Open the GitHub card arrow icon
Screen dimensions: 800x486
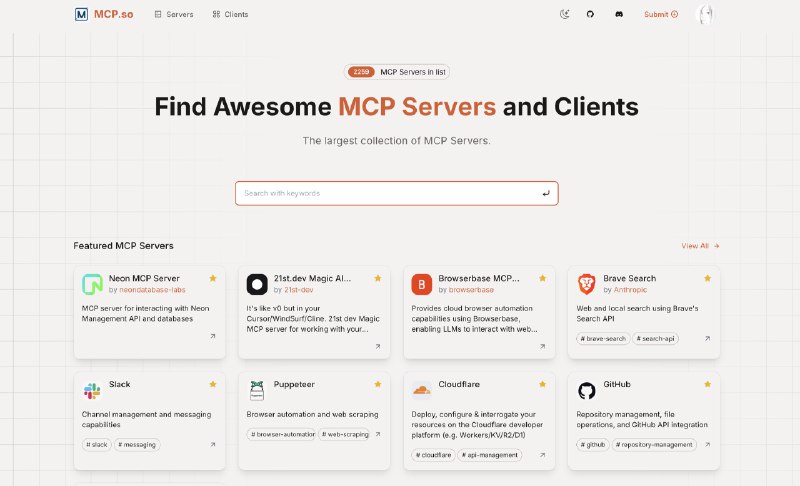pos(707,445)
